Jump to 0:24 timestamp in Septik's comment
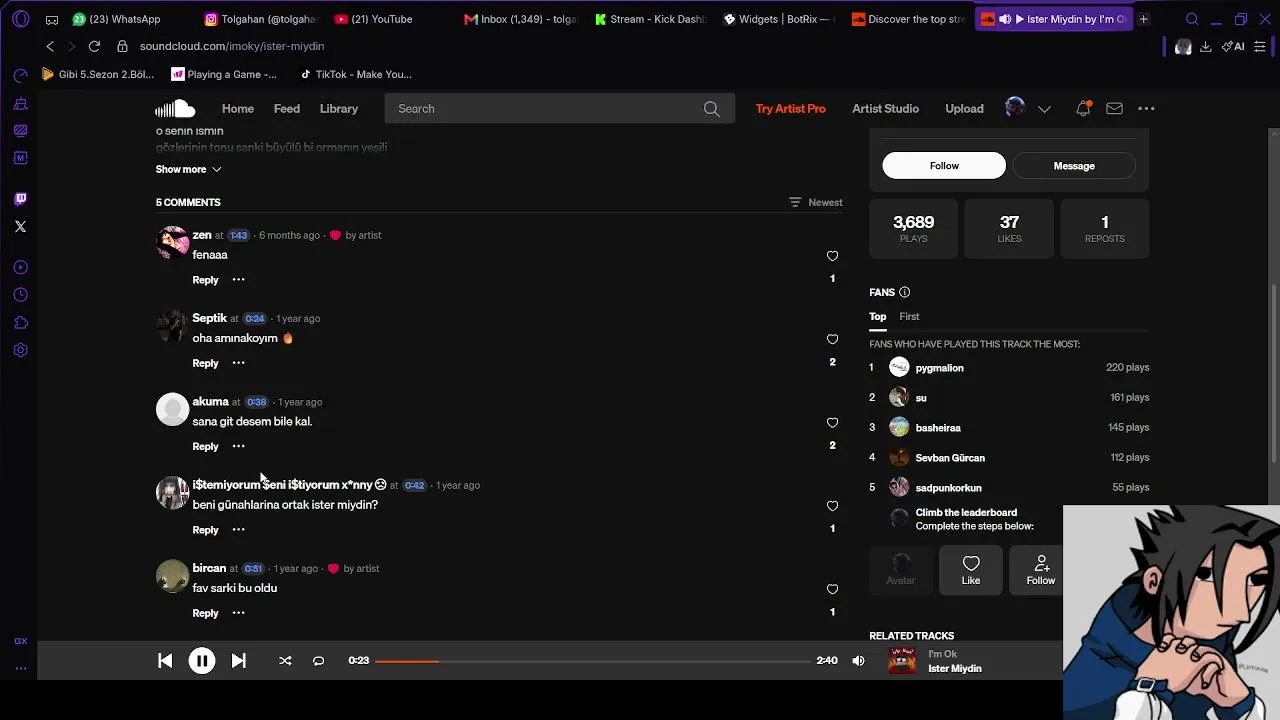1280x720 pixels. [x=255, y=318]
